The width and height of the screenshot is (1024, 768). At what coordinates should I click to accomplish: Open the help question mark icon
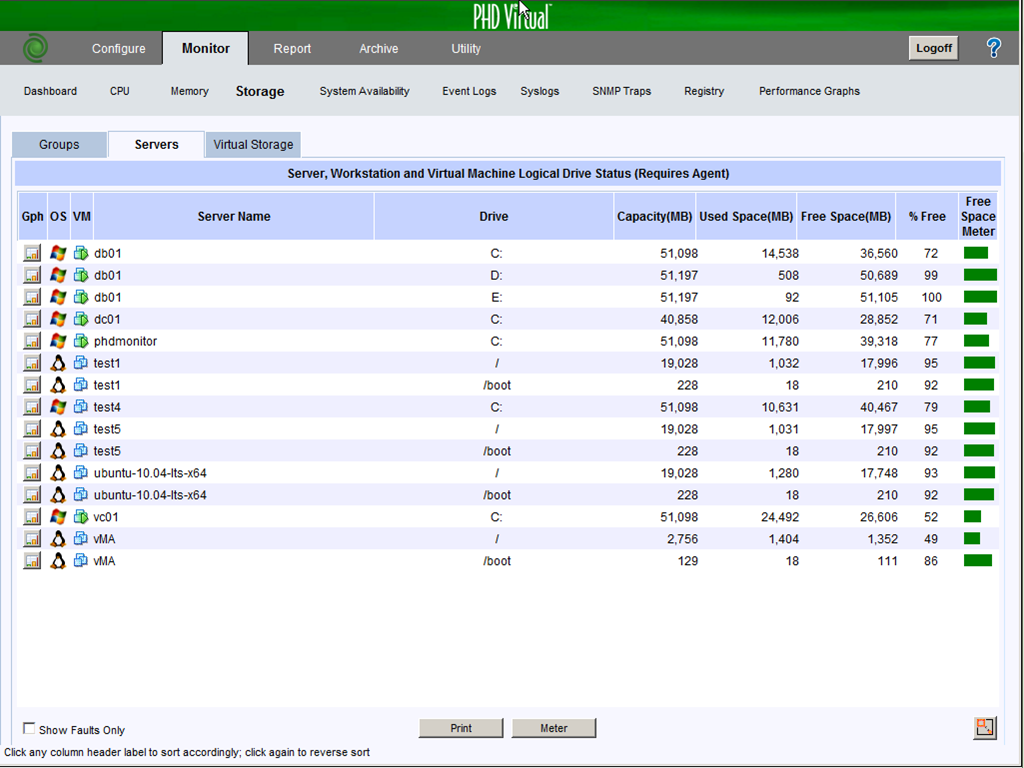[993, 48]
